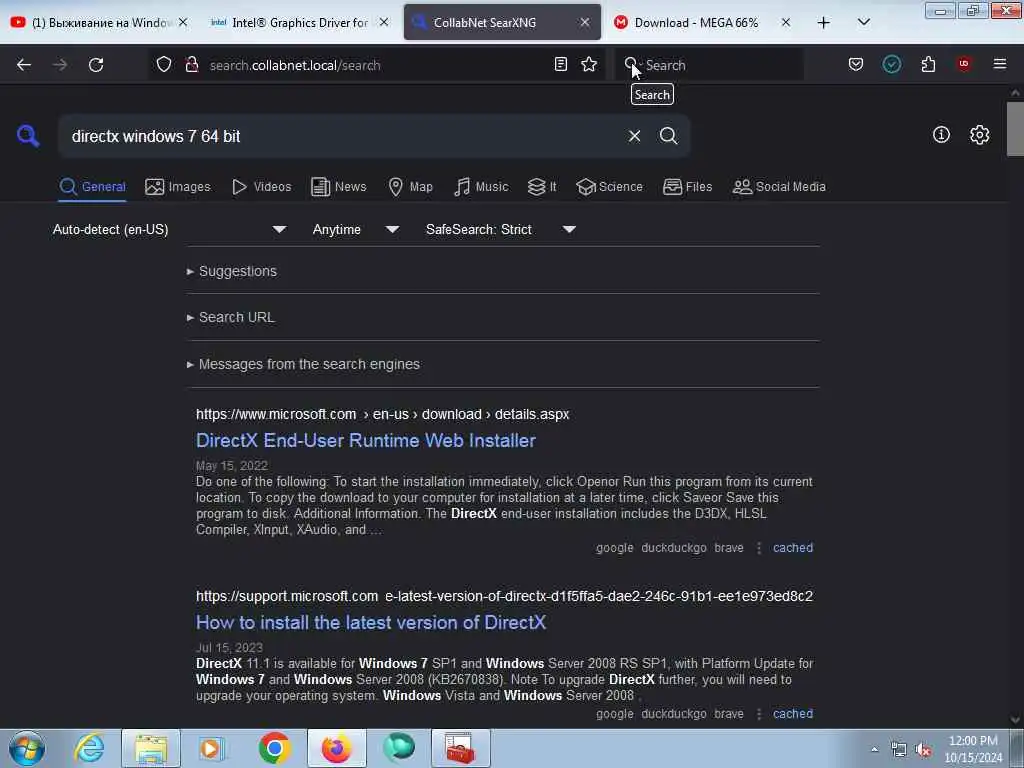Screen dimensions: 1024x768
Task: Select the Videos search category
Action: coord(262,187)
